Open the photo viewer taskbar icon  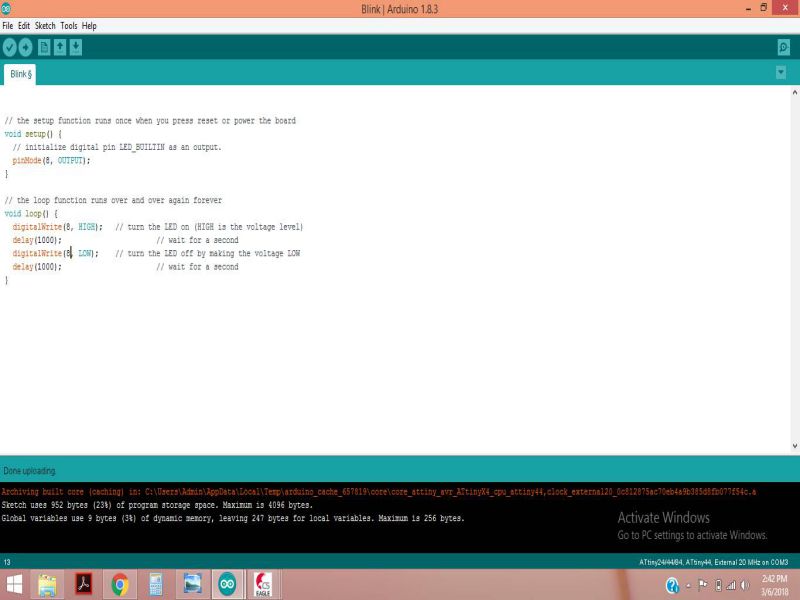(192, 584)
